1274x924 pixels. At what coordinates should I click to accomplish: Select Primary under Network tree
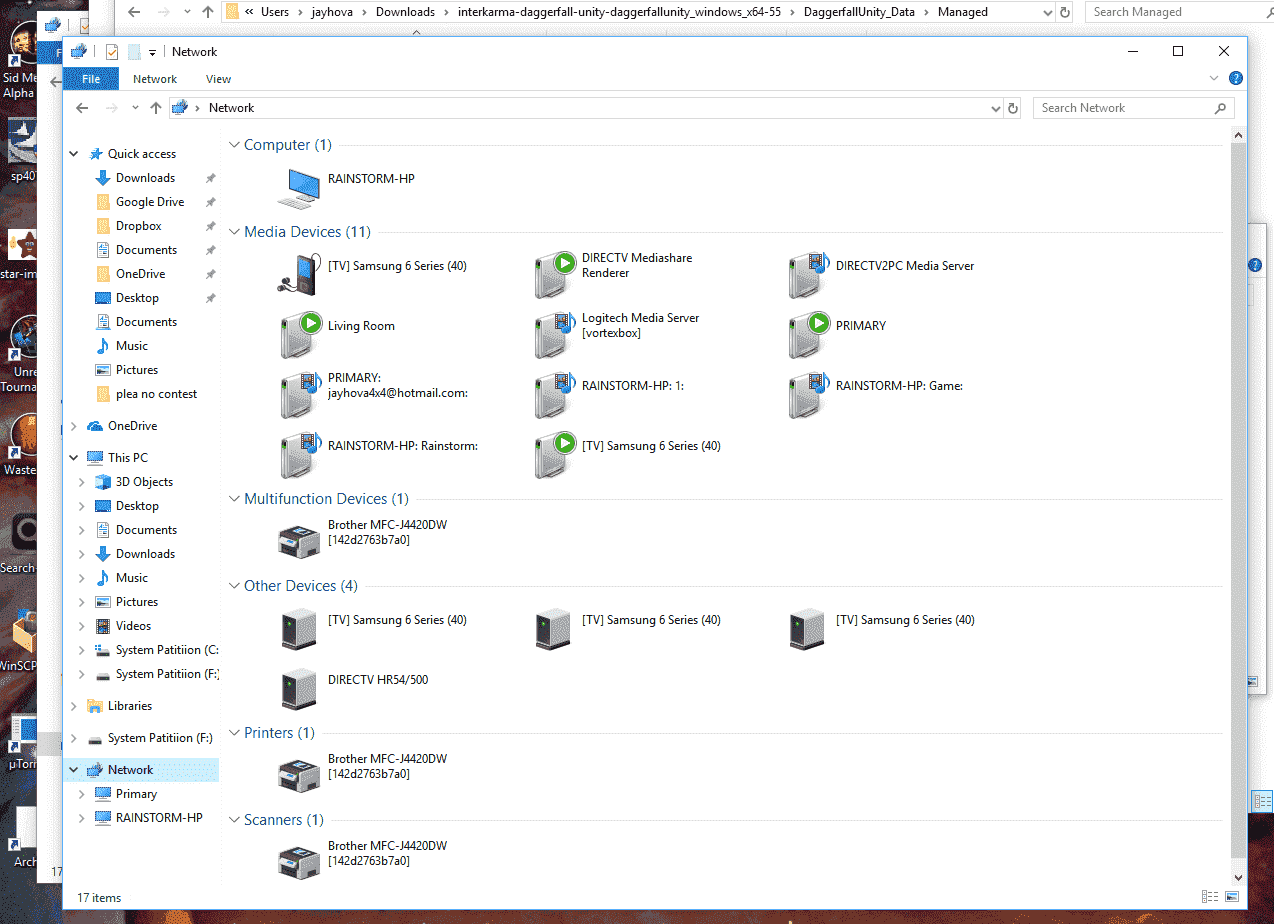[136, 794]
